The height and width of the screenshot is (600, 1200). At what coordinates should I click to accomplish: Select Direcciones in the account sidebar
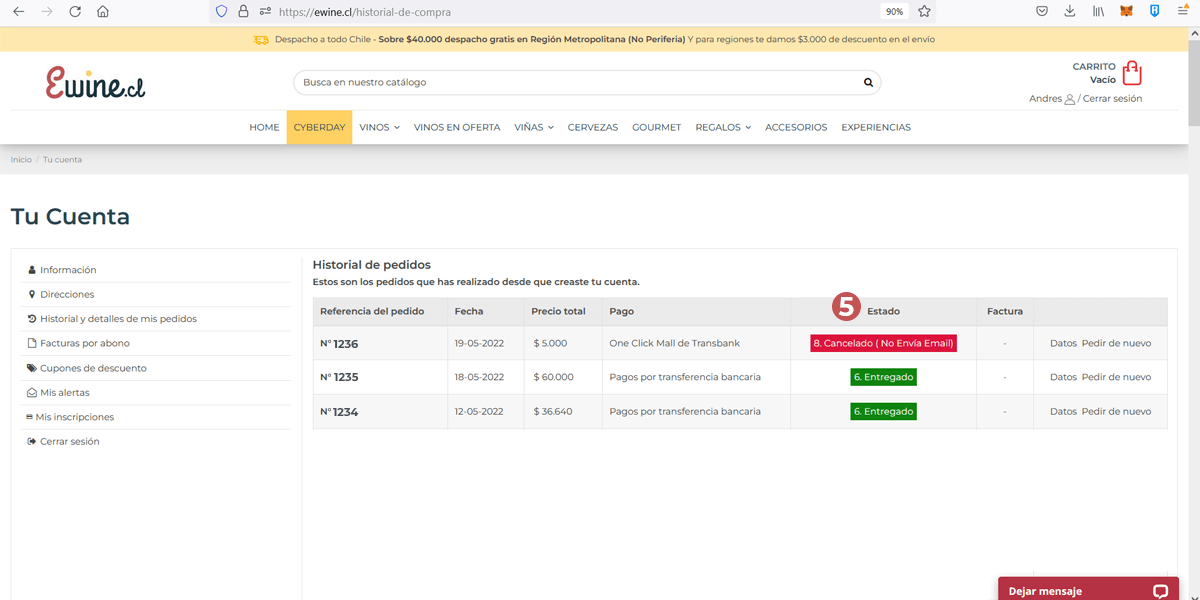(x=67, y=294)
